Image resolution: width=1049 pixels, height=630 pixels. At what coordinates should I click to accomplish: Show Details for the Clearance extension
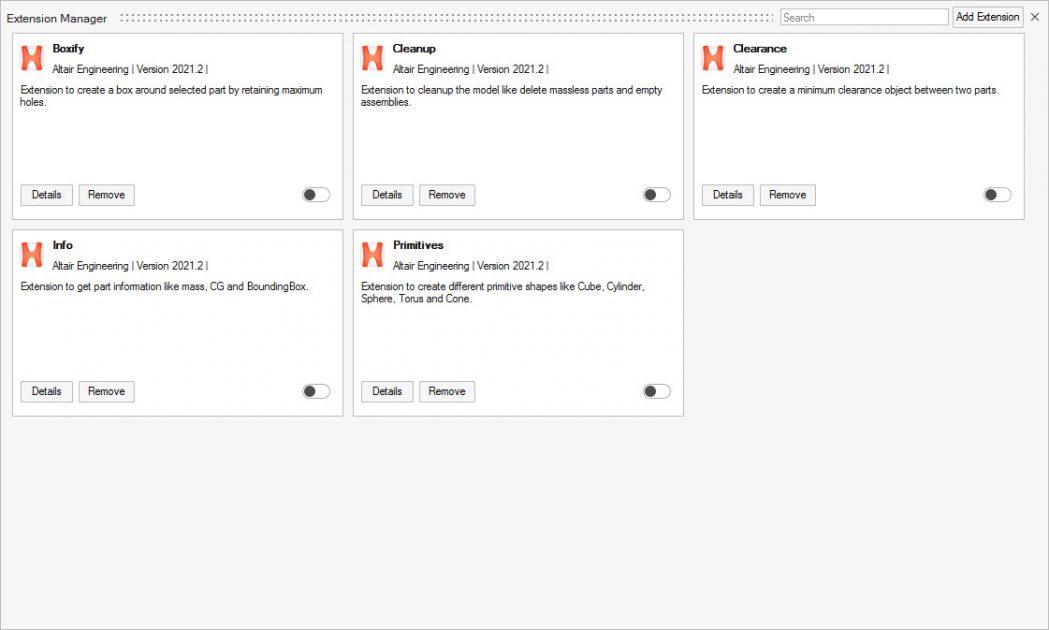[x=728, y=195]
